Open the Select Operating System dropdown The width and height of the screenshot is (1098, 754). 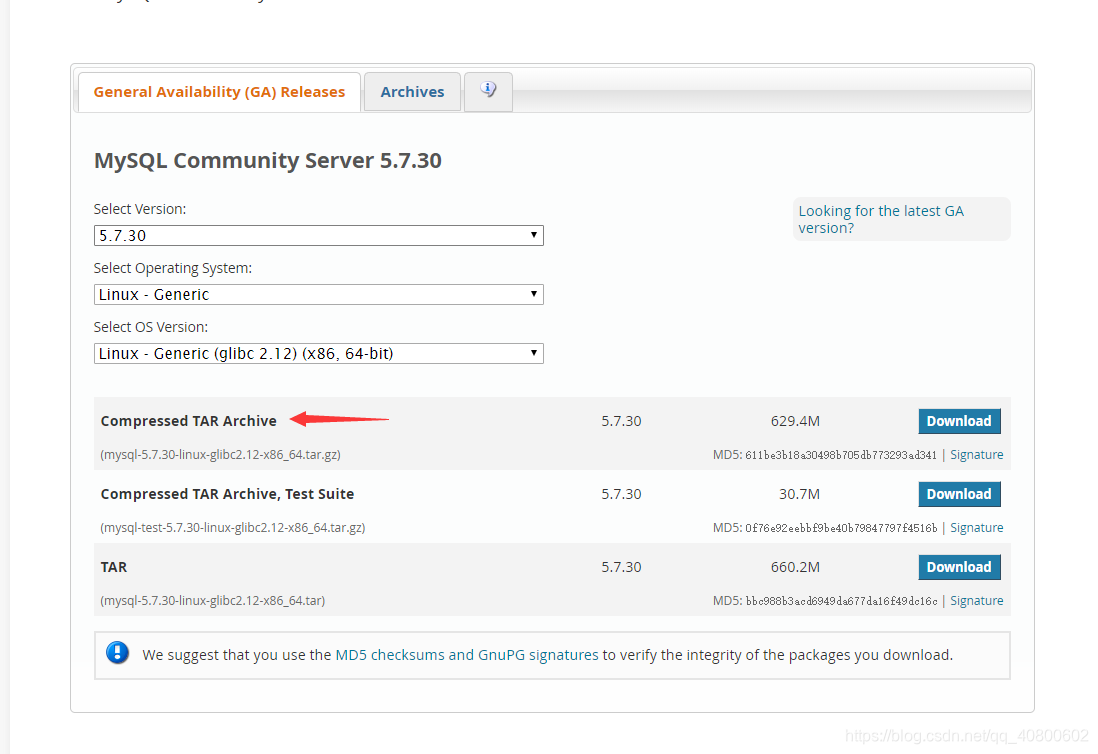[x=319, y=294]
